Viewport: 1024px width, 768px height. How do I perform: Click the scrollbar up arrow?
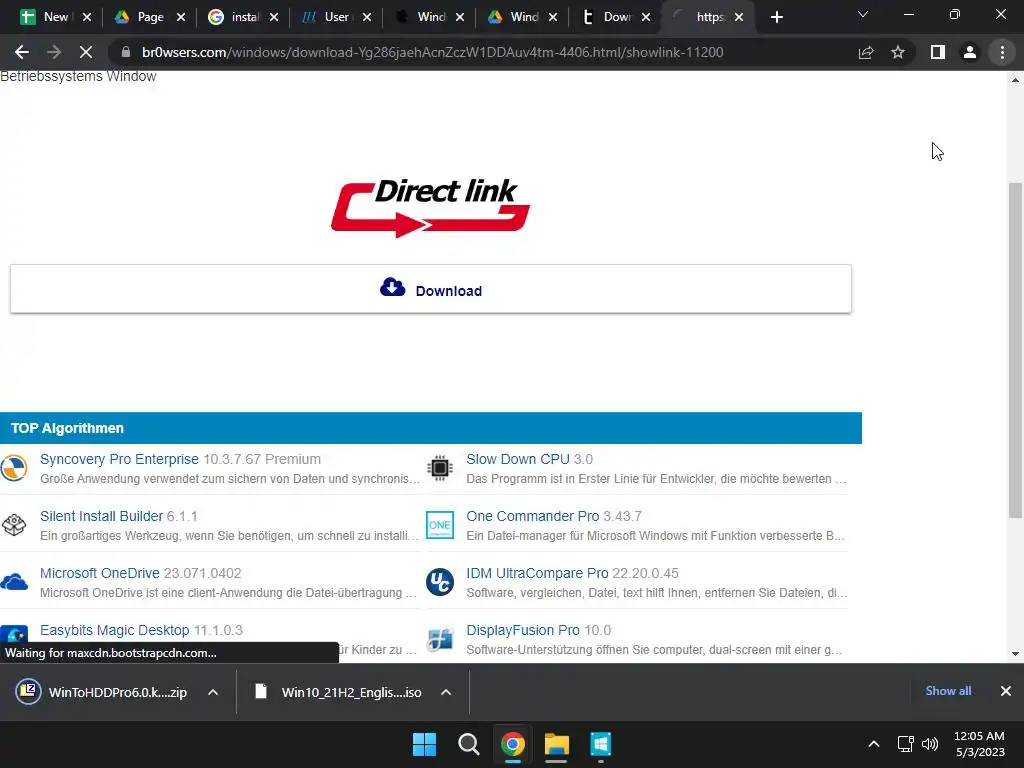coord(1016,80)
